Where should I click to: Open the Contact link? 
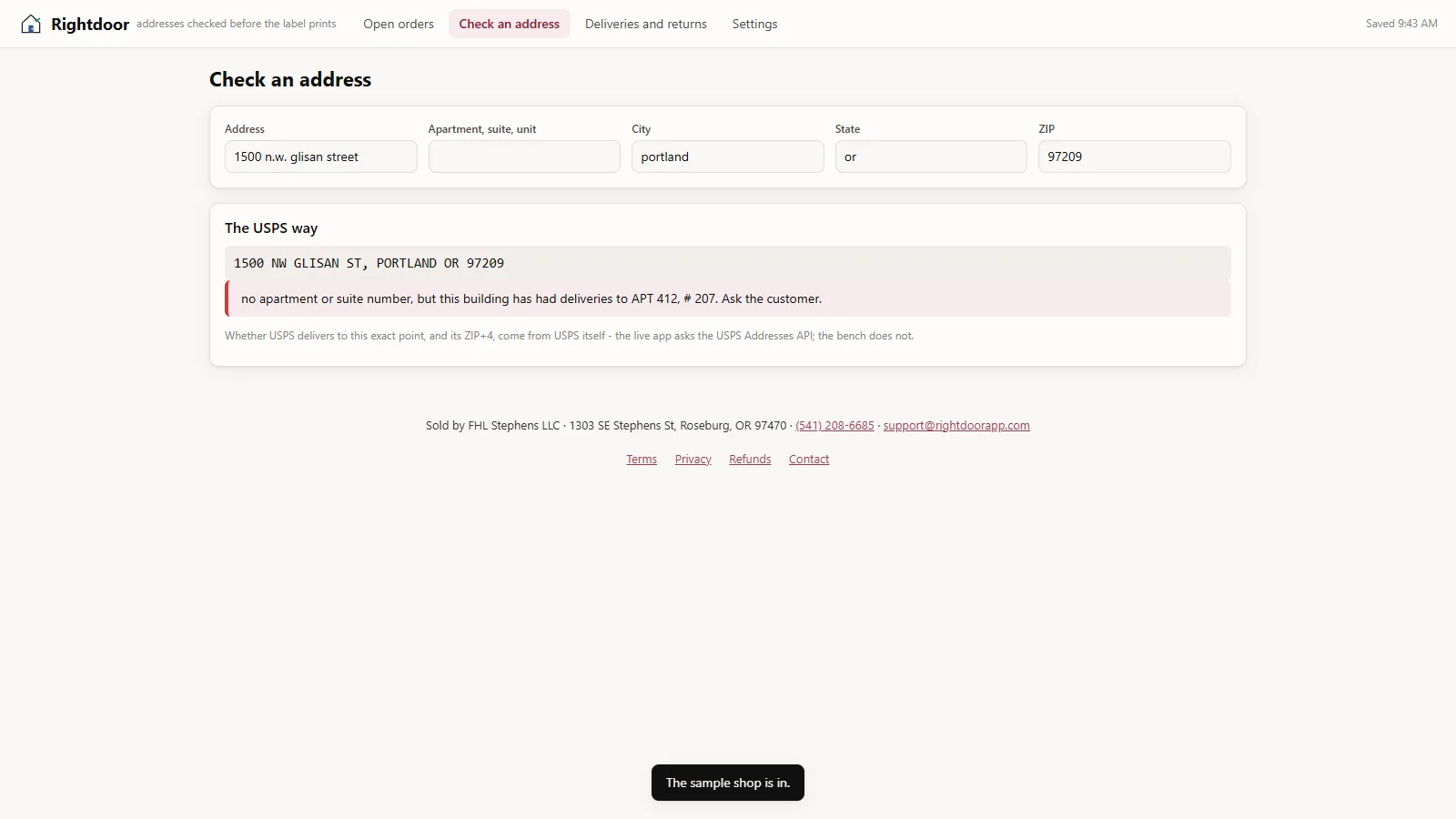point(809,460)
